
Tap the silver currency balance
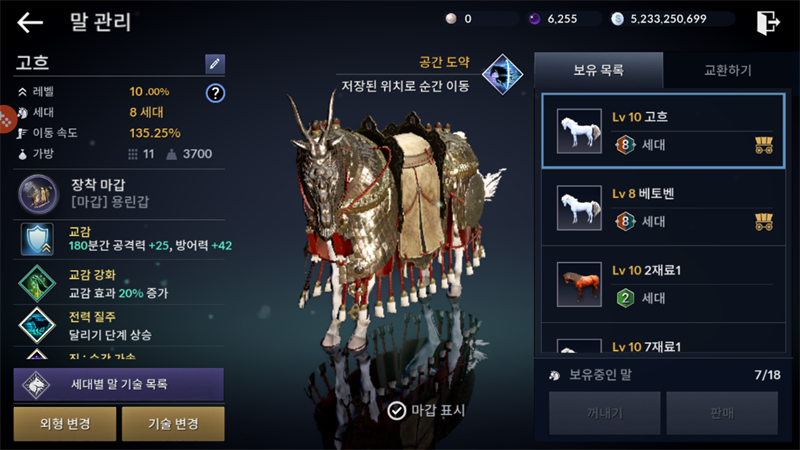click(668, 19)
